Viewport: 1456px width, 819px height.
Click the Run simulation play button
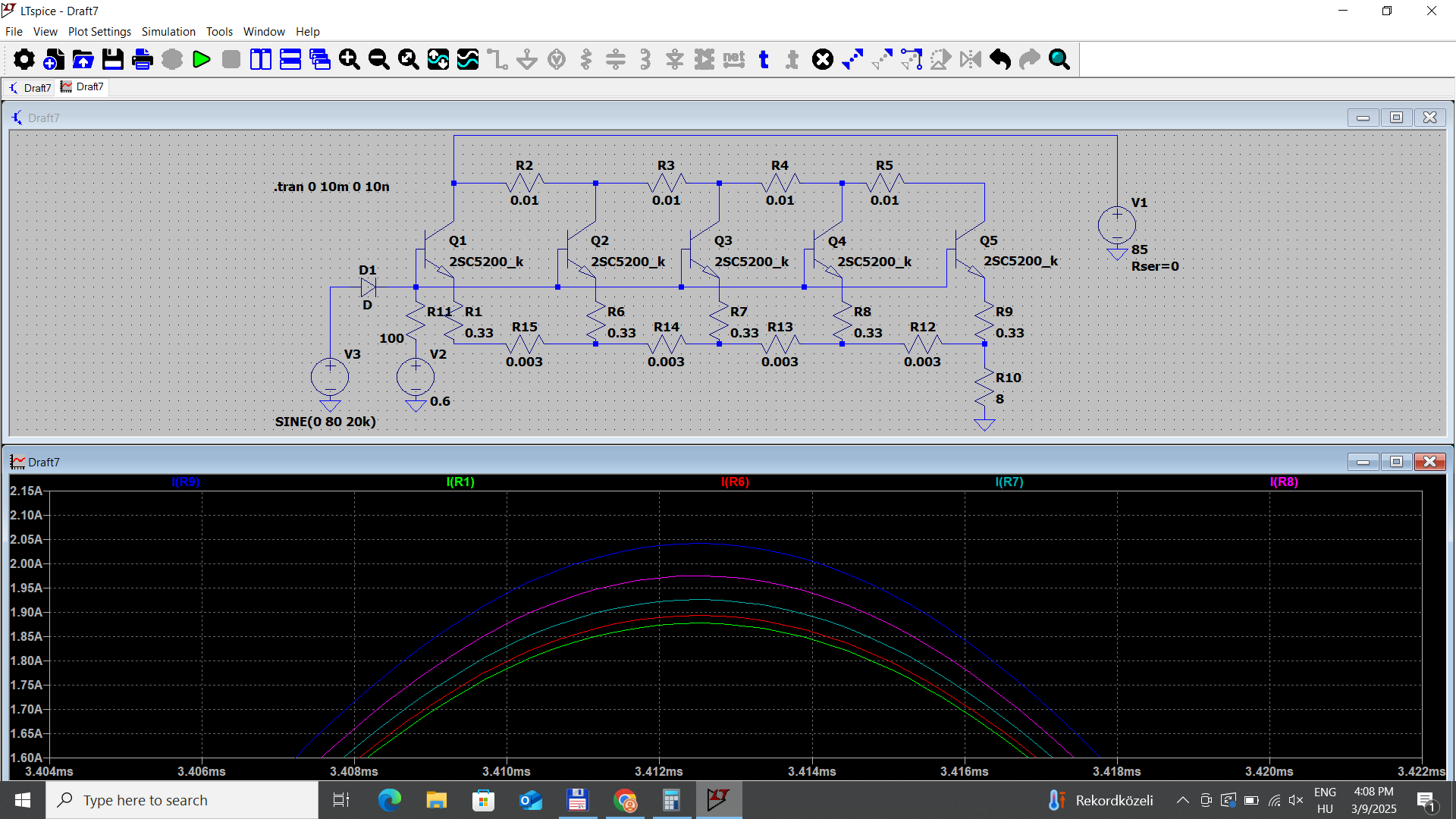click(201, 59)
